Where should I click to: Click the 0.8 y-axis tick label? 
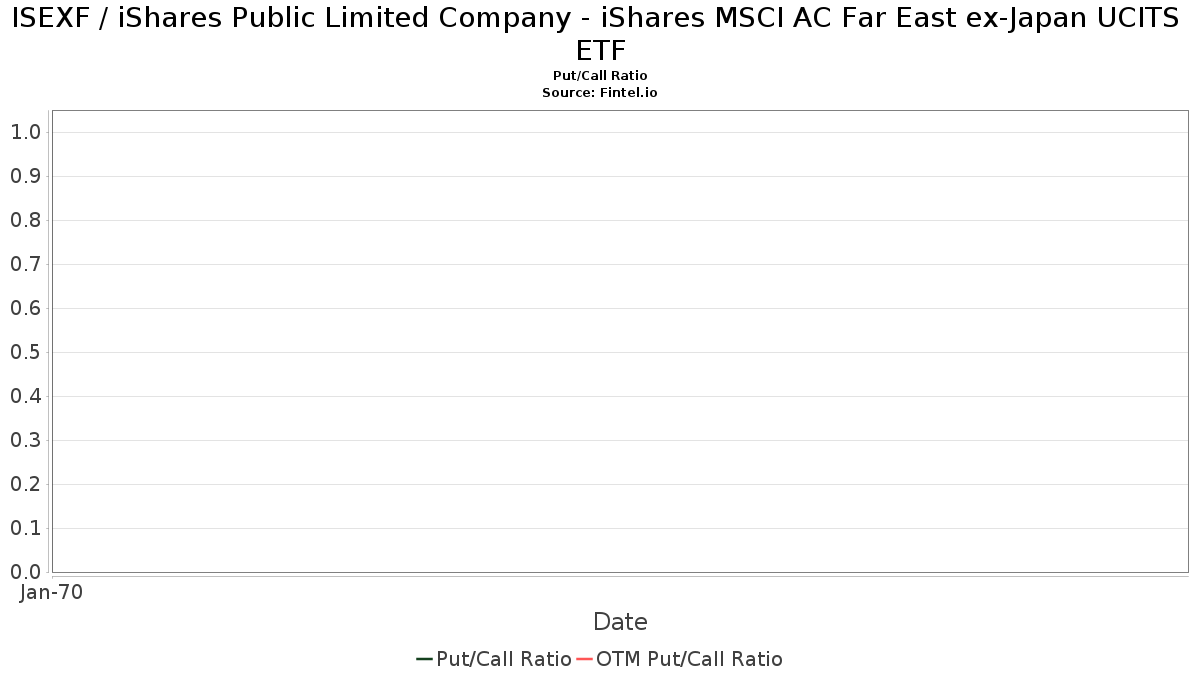click(x=25, y=220)
